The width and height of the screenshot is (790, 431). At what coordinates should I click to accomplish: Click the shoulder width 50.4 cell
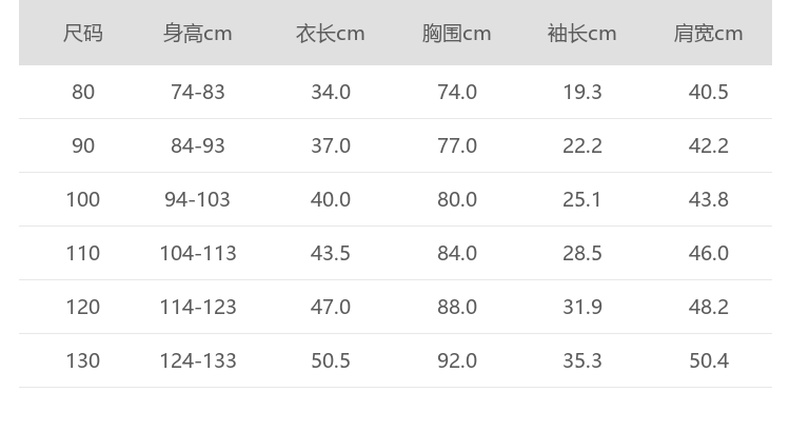(x=708, y=360)
